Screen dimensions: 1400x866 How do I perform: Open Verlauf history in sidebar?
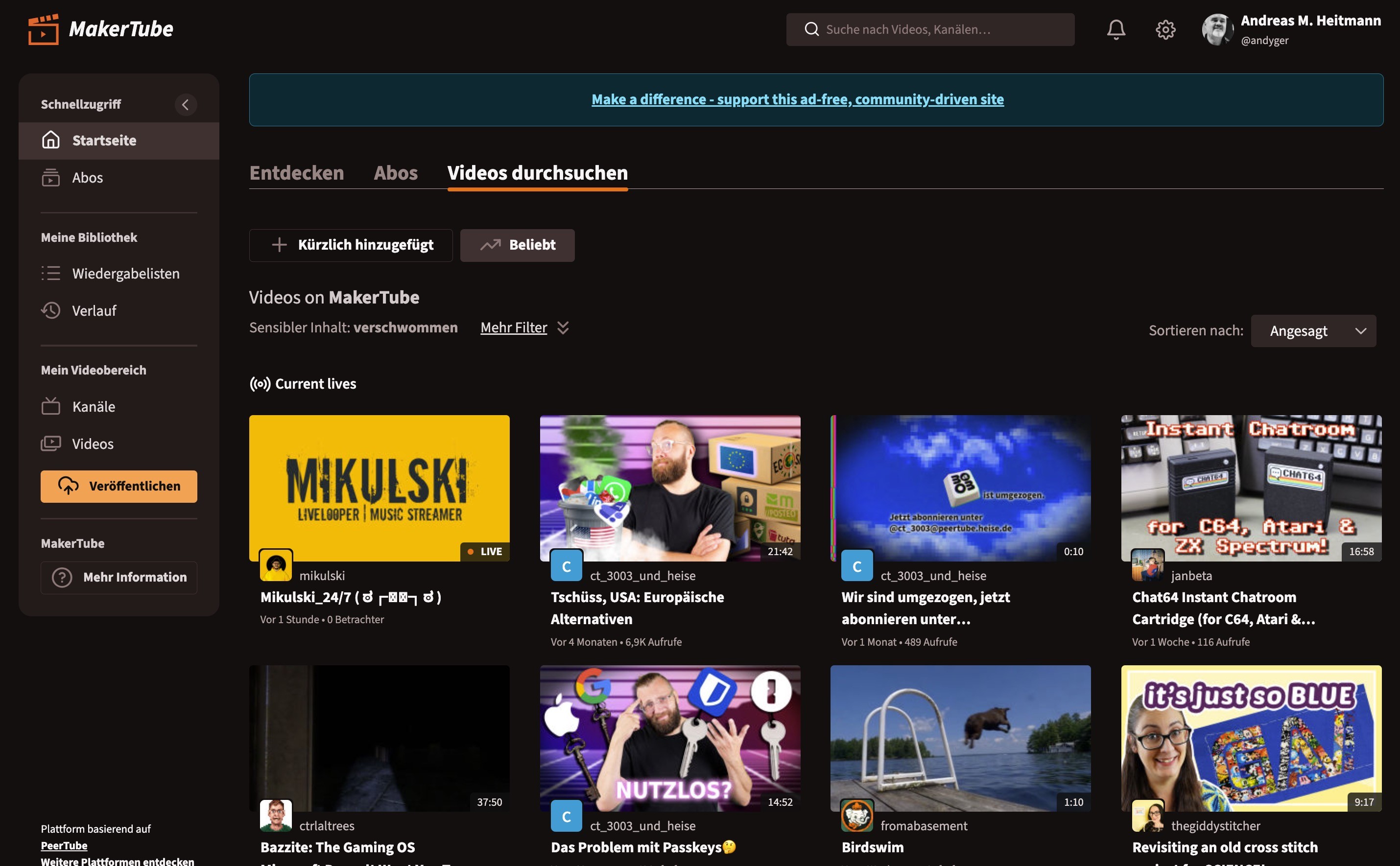point(94,310)
